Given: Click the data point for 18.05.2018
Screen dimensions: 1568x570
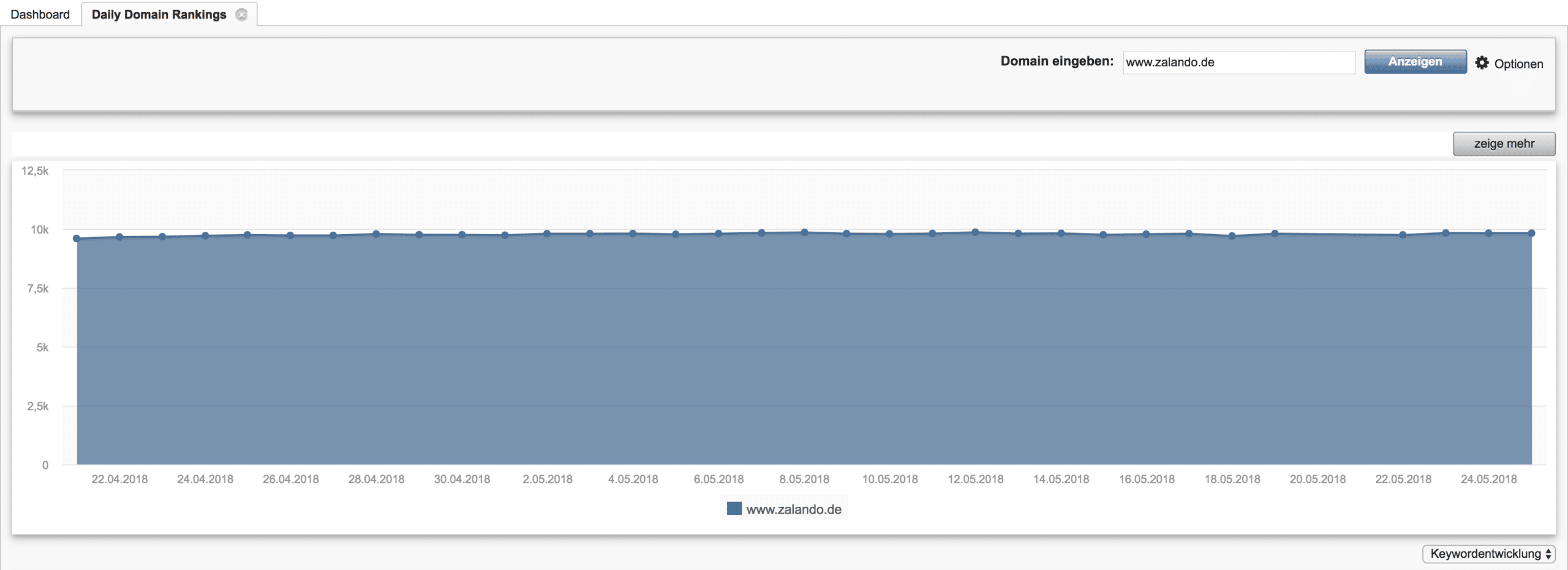Looking at the screenshot, I should (1232, 235).
